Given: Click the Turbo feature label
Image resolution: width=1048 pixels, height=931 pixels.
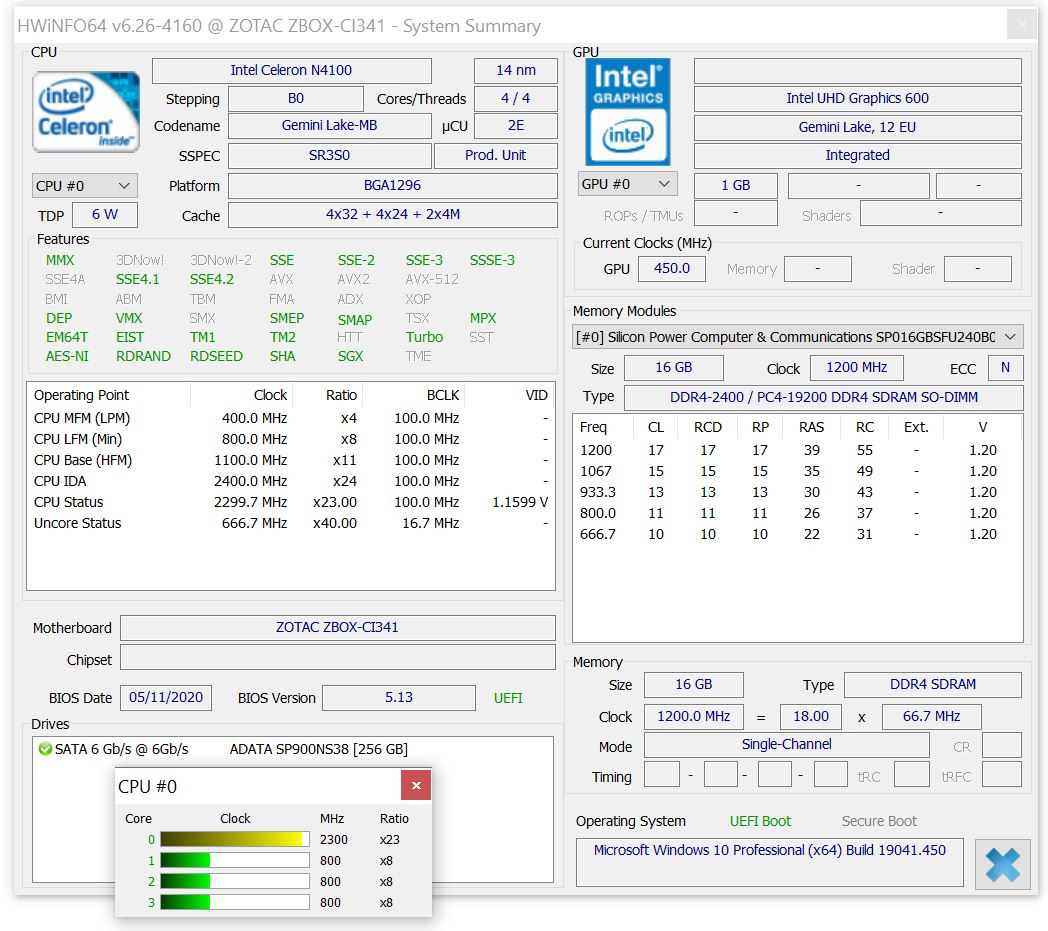Looking at the screenshot, I should click(424, 337).
